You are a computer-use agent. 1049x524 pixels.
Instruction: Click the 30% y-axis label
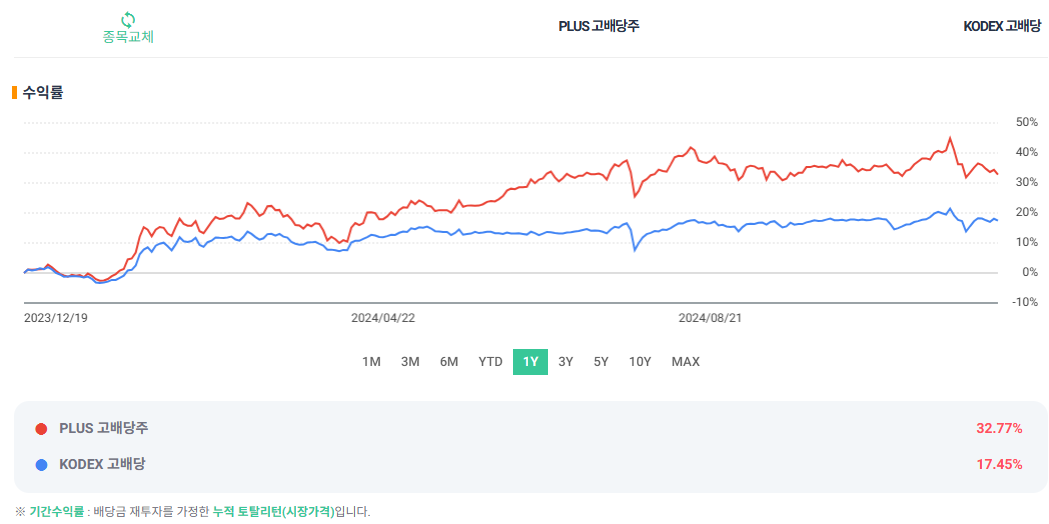(x=1026, y=183)
